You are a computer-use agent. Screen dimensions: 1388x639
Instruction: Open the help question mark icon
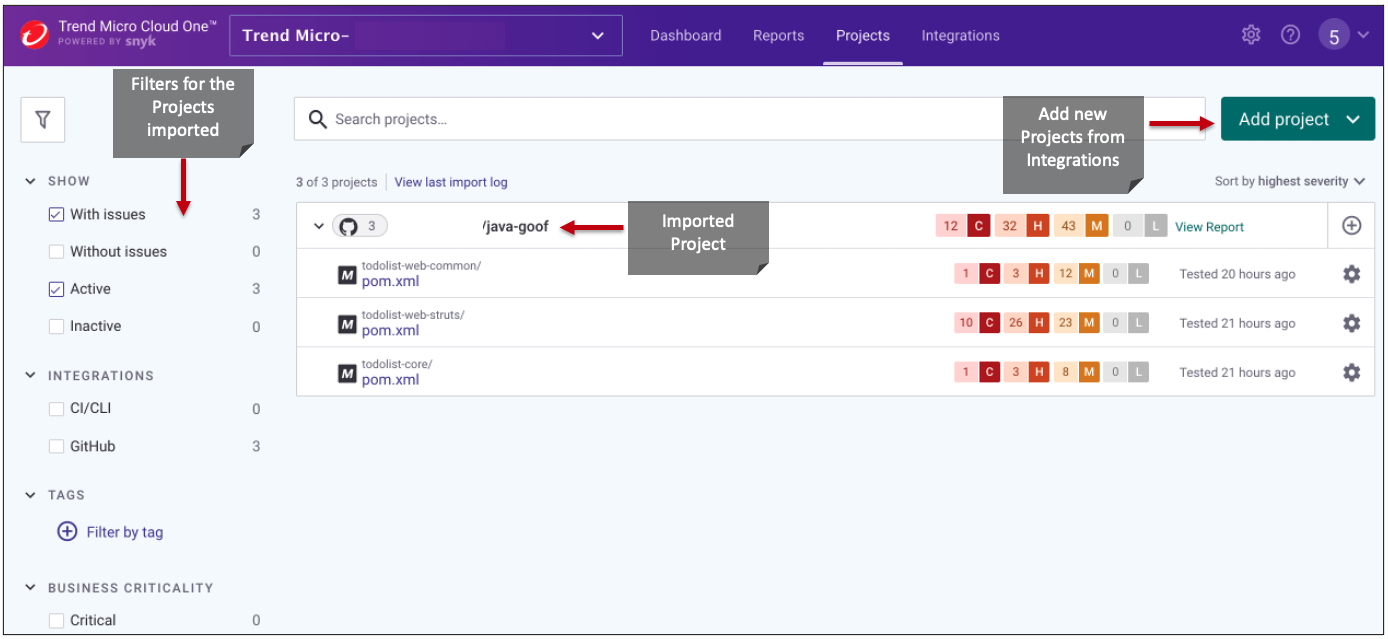1291,35
